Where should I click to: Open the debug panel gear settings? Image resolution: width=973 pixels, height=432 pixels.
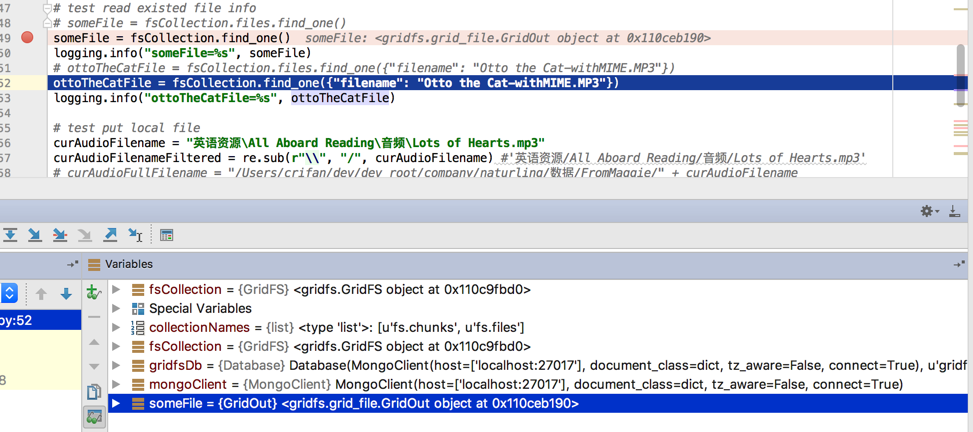point(928,211)
